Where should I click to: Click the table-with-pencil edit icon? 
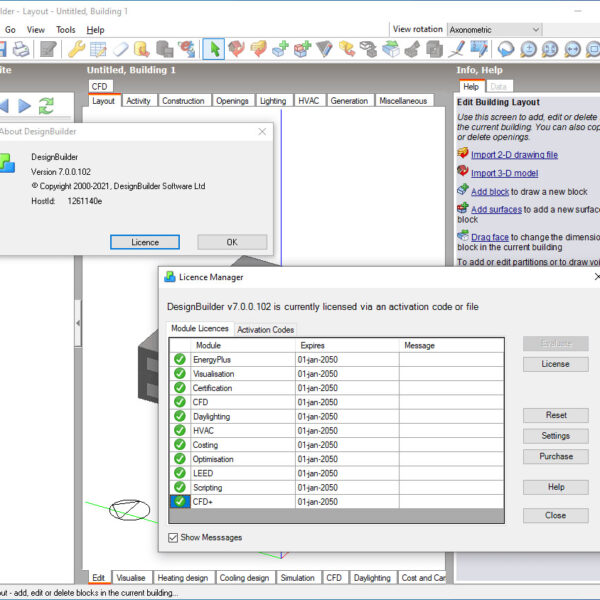[x=98, y=49]
